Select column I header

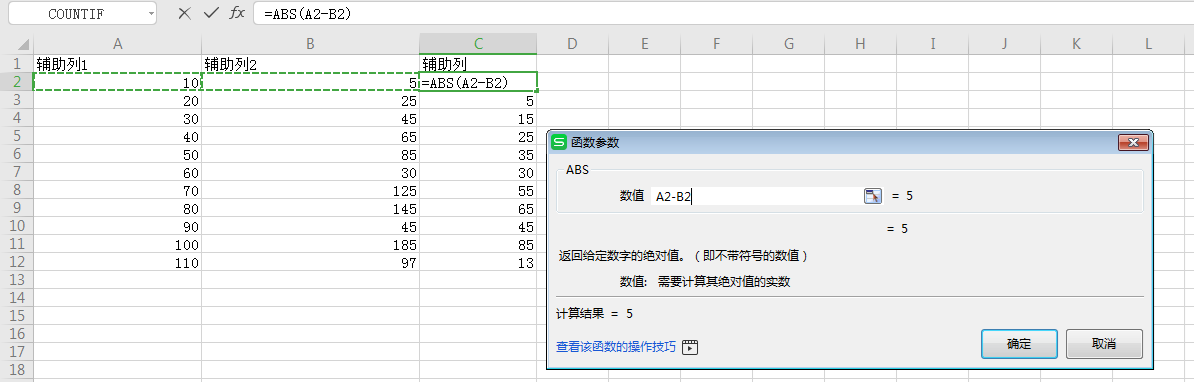coord(932,44)
